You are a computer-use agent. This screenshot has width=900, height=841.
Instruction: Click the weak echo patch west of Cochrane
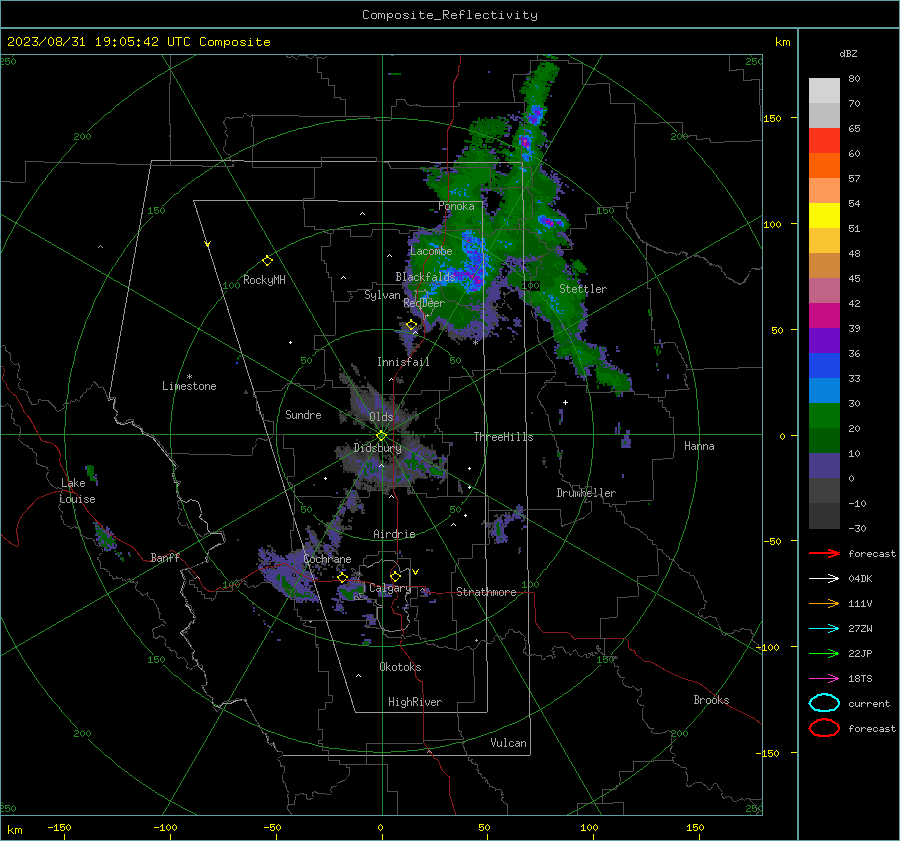click(287, 574)
